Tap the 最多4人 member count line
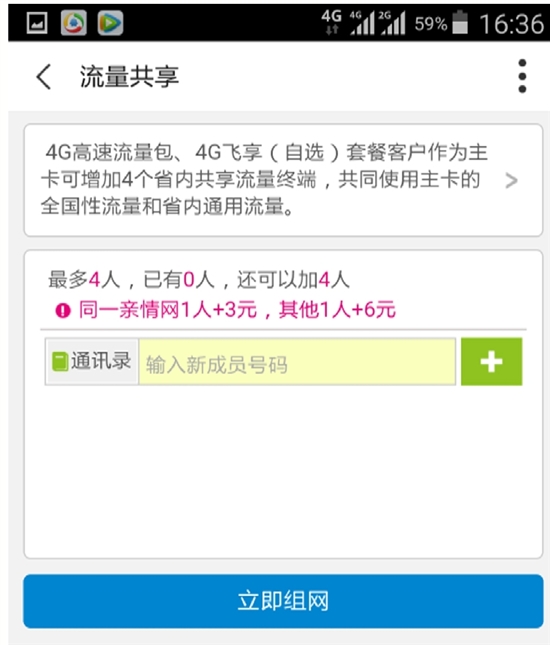This screenshot has height=645, width=550. pos(199,280)
